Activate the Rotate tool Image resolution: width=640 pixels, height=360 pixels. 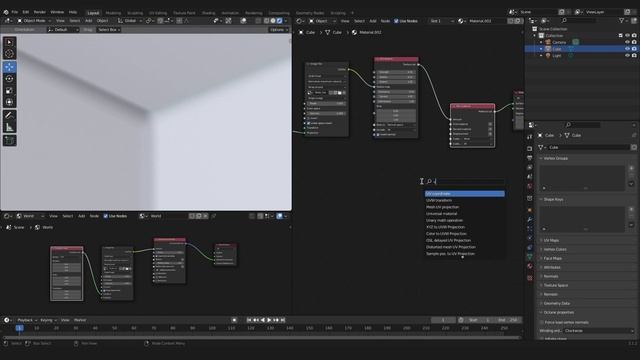pos(9,79)
